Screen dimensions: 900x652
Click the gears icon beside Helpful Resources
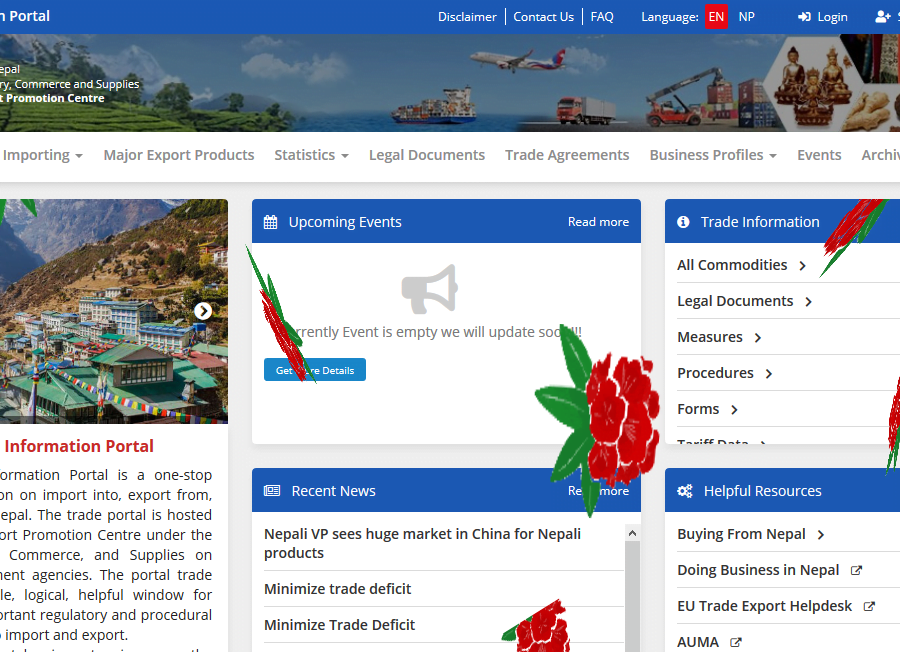point(685,491)
